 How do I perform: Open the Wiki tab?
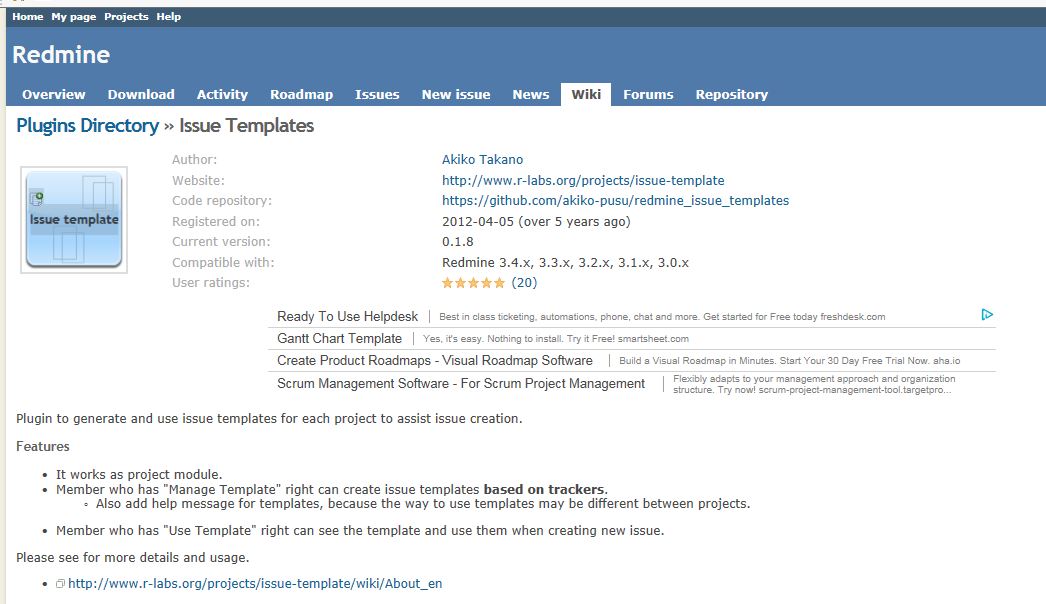[x=586, y=94]
